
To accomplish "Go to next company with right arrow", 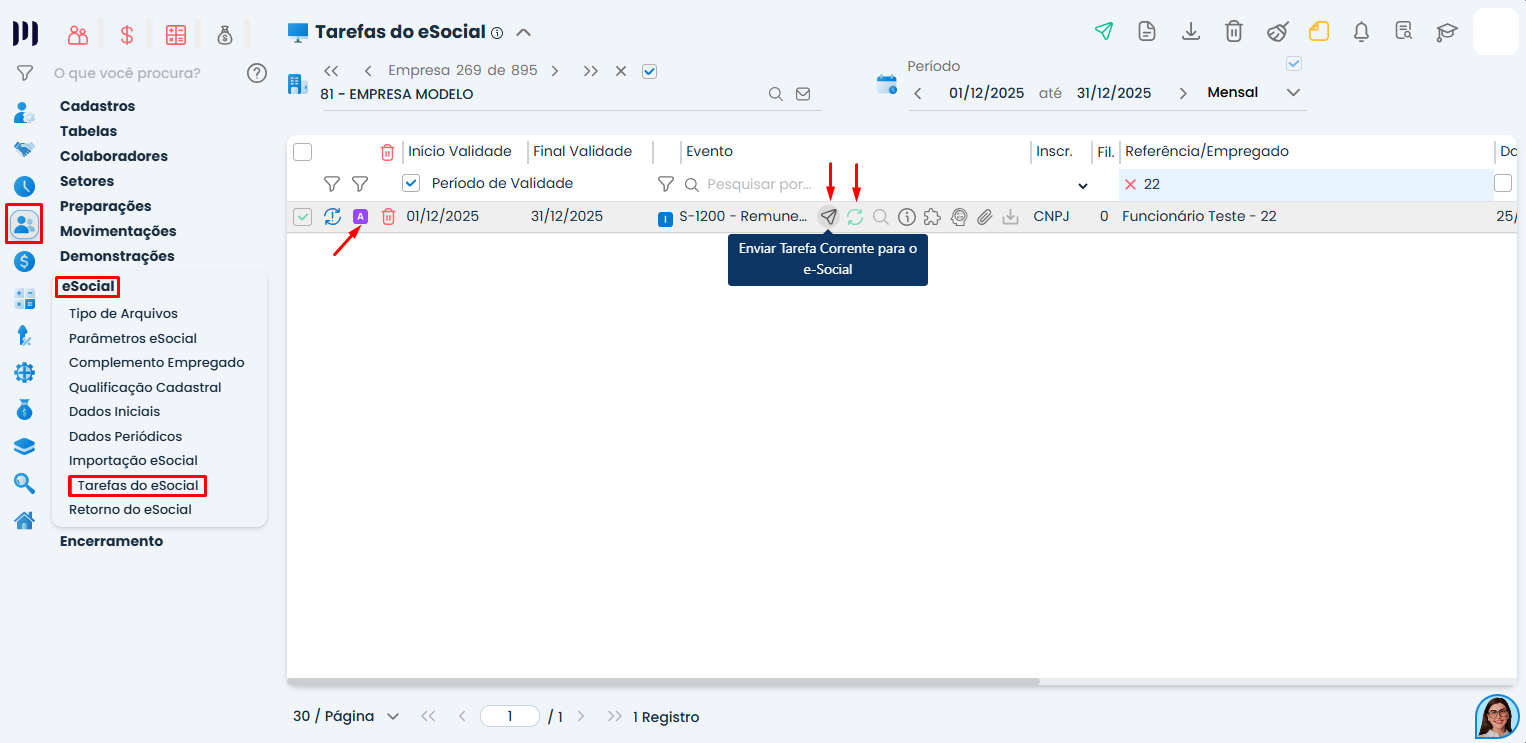I will (555, 71).
